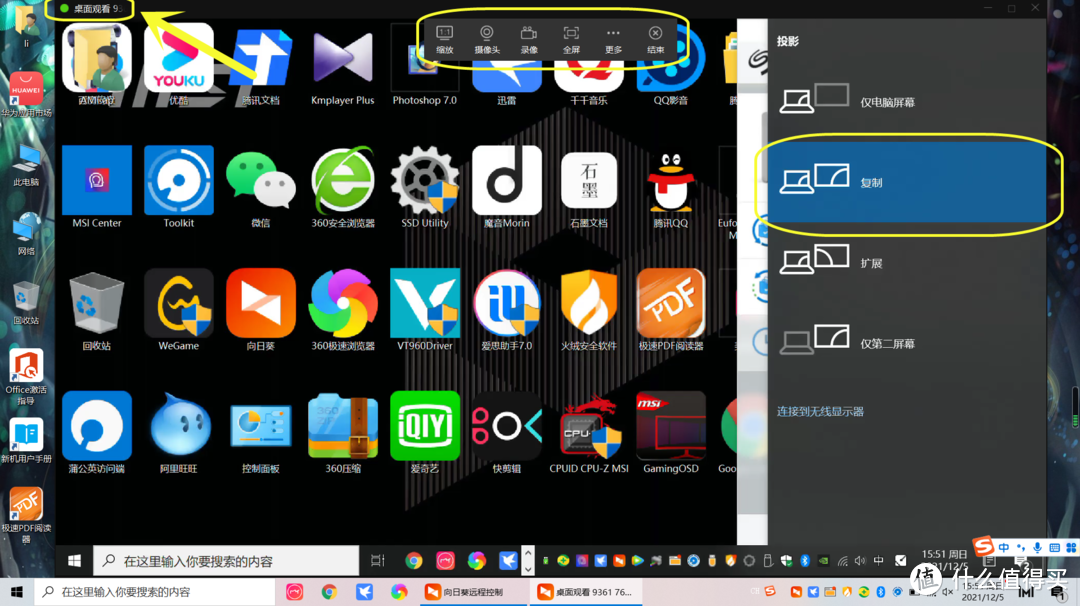Switch to 全屏 fullscreen mode
The height and width of the screenshot is (606, 1080).
pos(571,40)
